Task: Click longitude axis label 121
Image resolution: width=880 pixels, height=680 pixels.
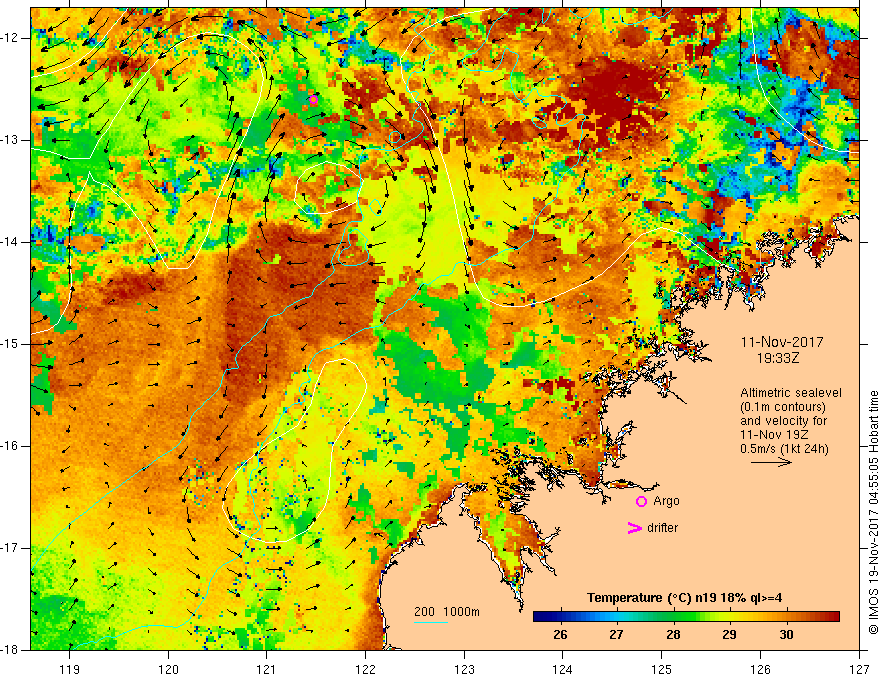Action: 267,669
